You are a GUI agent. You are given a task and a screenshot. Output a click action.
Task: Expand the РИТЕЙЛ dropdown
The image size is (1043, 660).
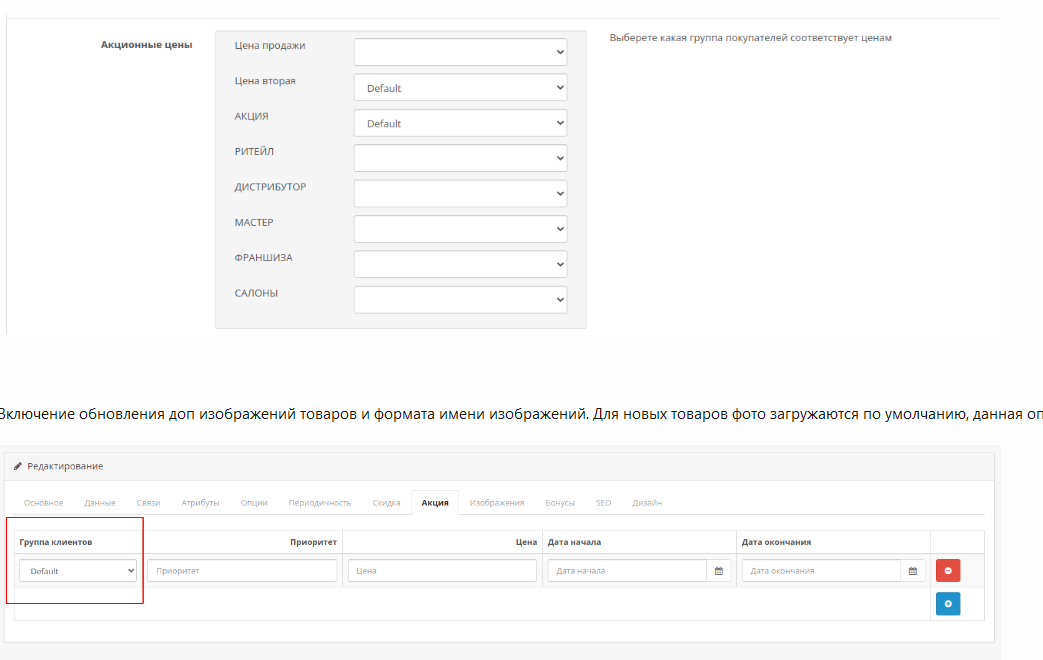point(460,158)
